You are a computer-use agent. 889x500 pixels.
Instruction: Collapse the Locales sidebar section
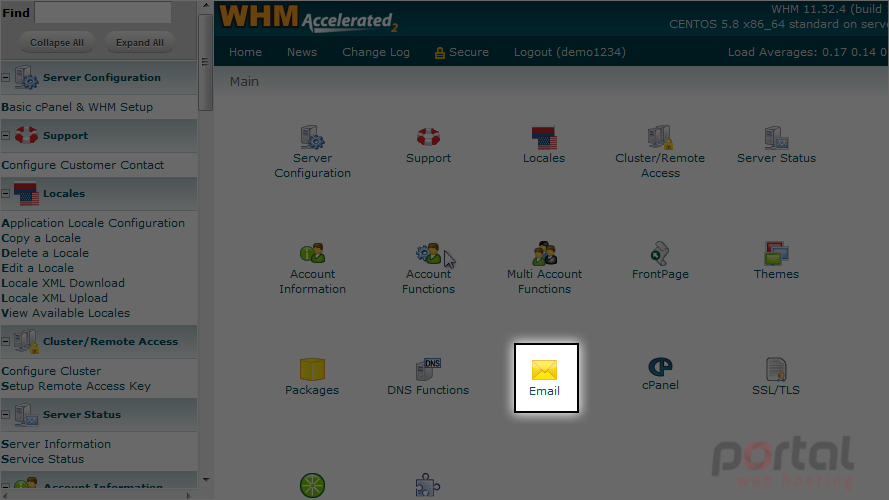(6, 193)
